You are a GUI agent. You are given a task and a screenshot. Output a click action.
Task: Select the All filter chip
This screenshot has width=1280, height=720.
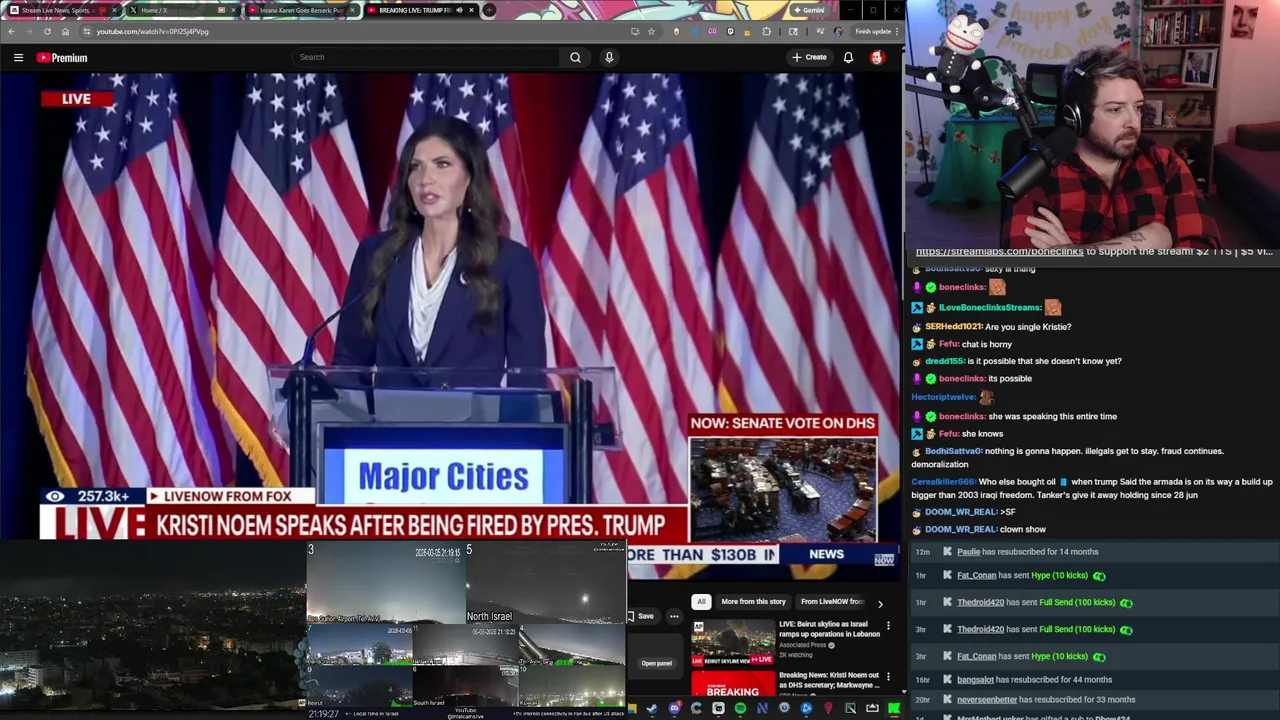pos(701,602)
